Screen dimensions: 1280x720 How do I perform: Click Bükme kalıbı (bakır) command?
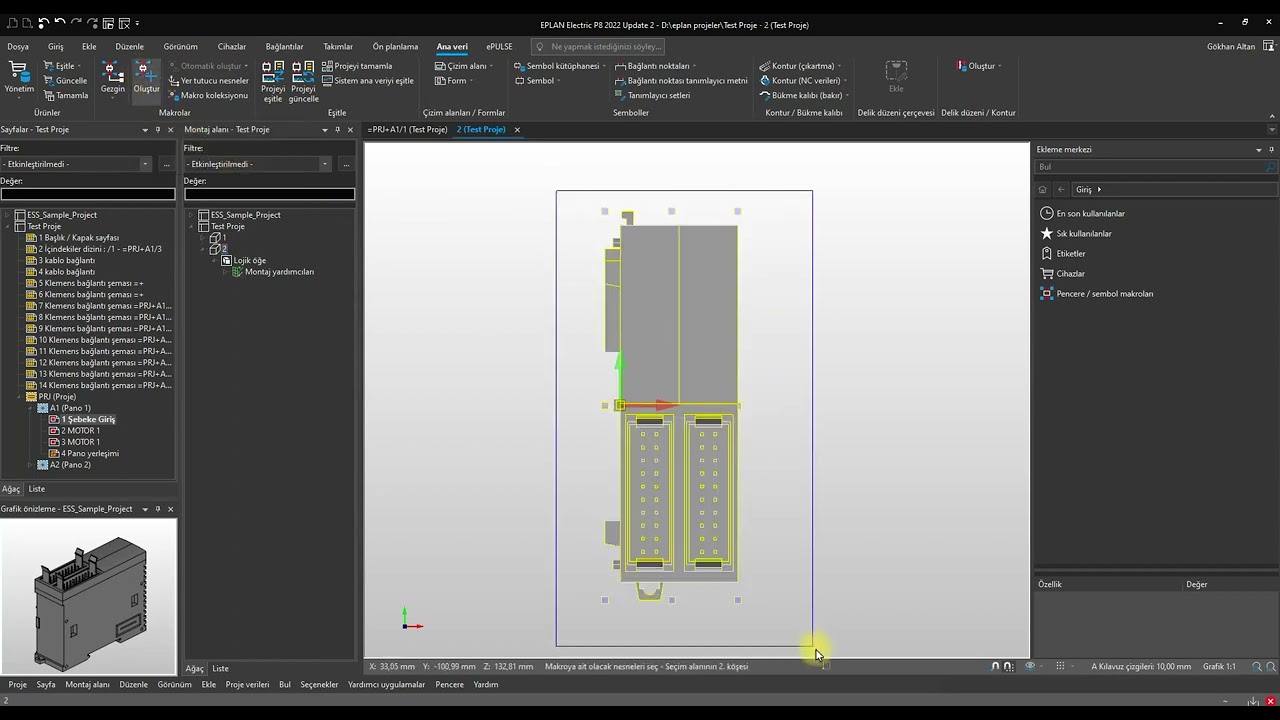(803, 96)
